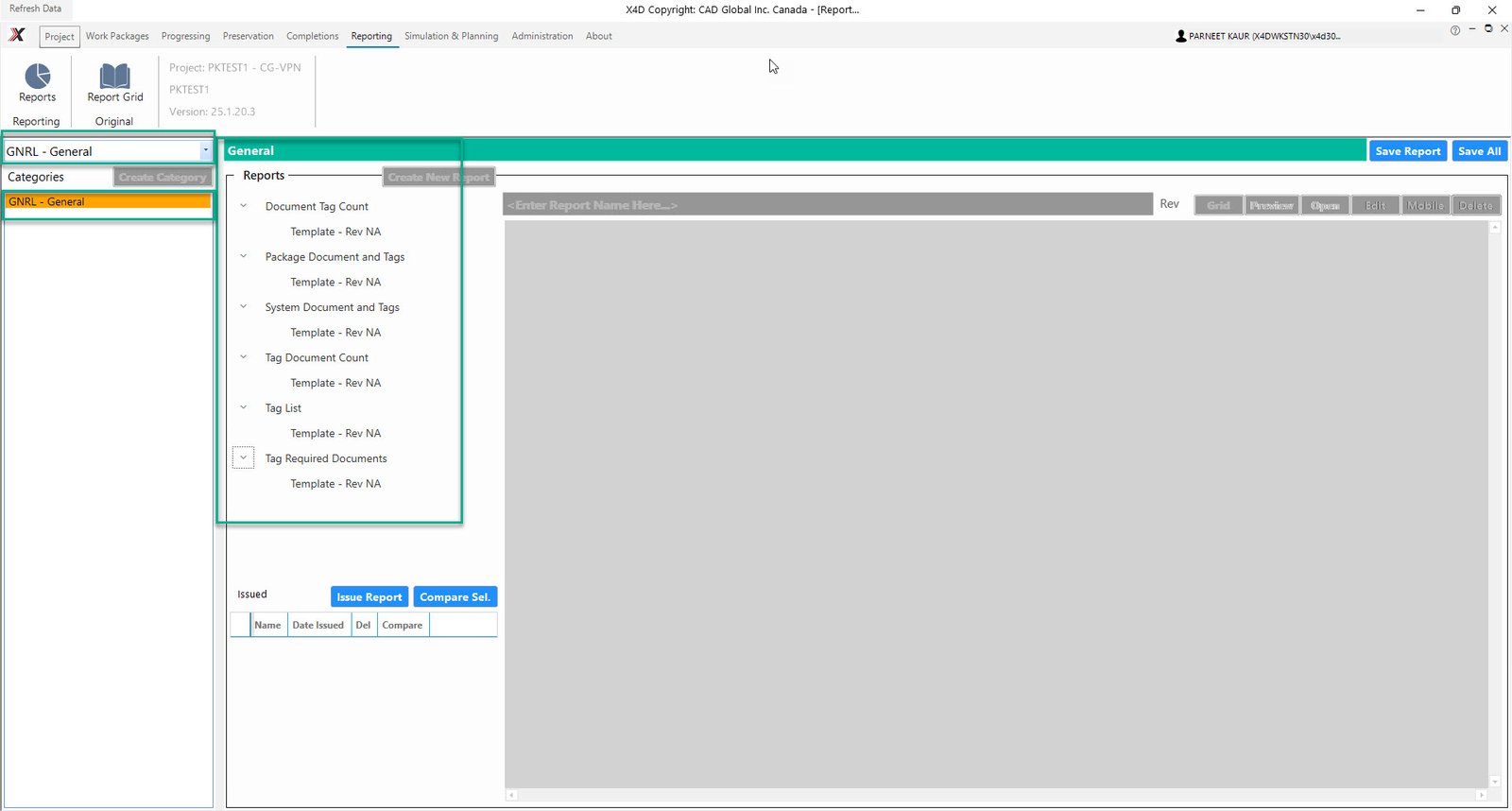The width and height of the screenshot is (1512, 811).
Task: Collapse the Tag Required Documents node
Action: [243, 458]
